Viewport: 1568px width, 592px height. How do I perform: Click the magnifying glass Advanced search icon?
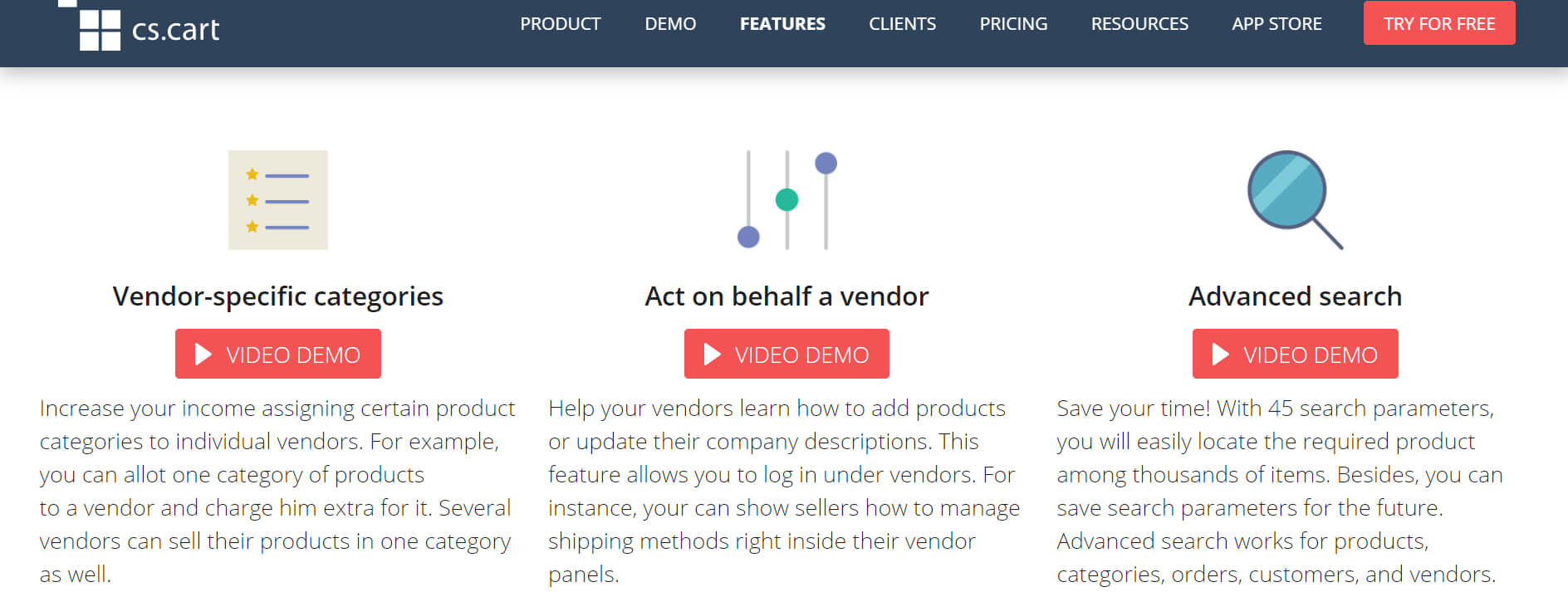click(1294, 199)
